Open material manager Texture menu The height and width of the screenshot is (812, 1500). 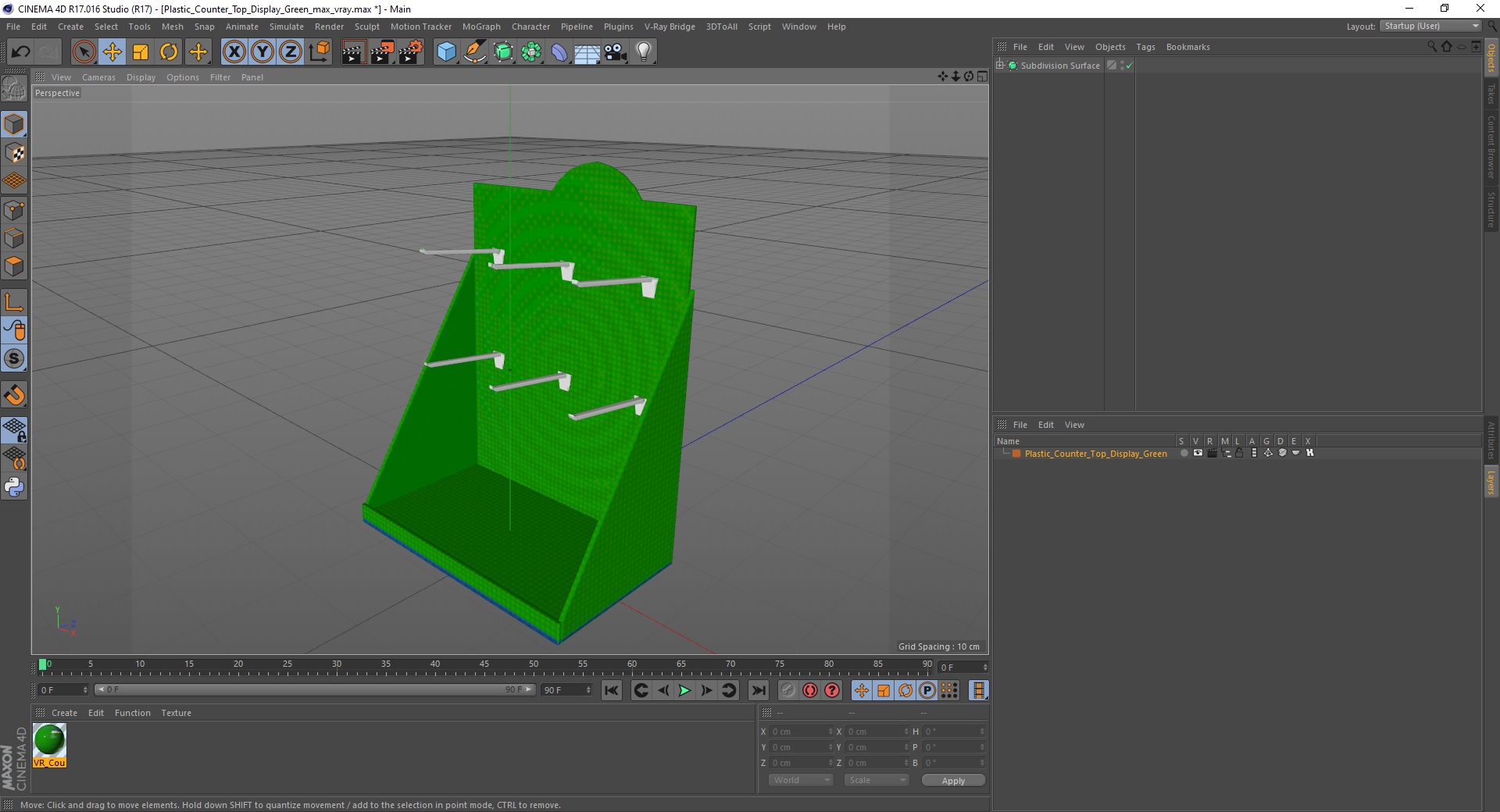coord(176,713)
